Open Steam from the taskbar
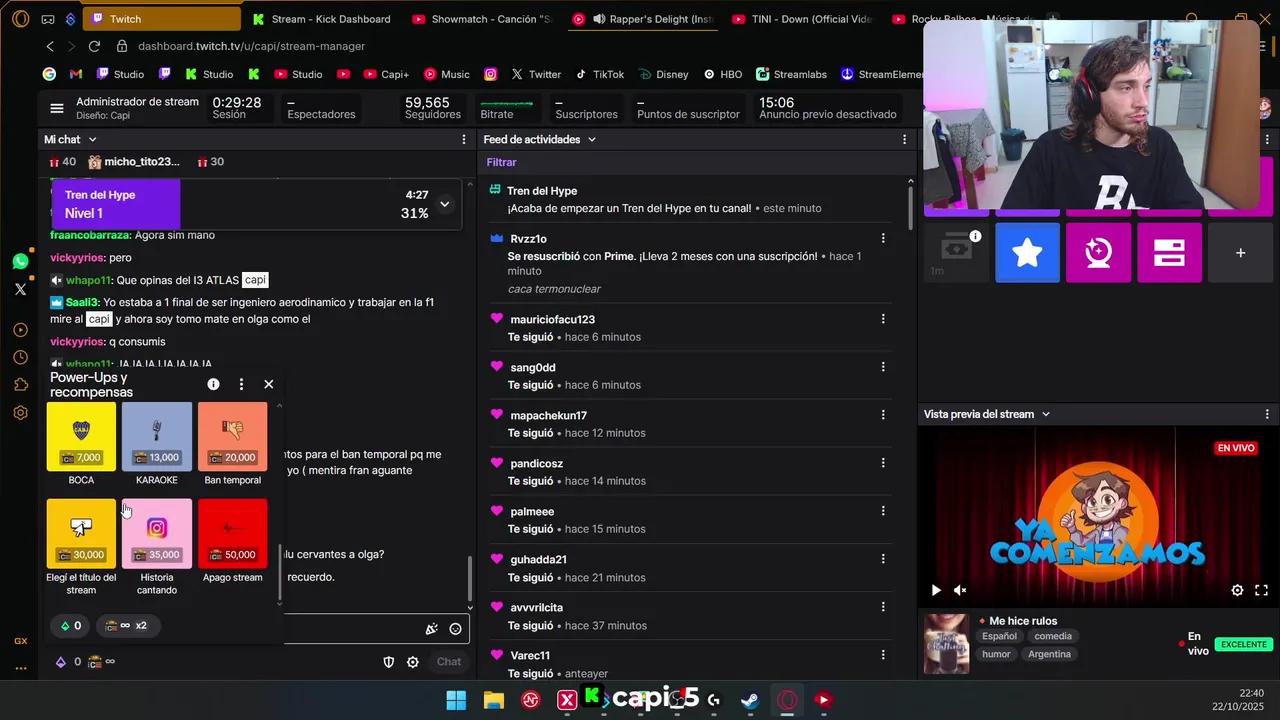Viewport: 1280px width, 720px height. tap(750, 700)
